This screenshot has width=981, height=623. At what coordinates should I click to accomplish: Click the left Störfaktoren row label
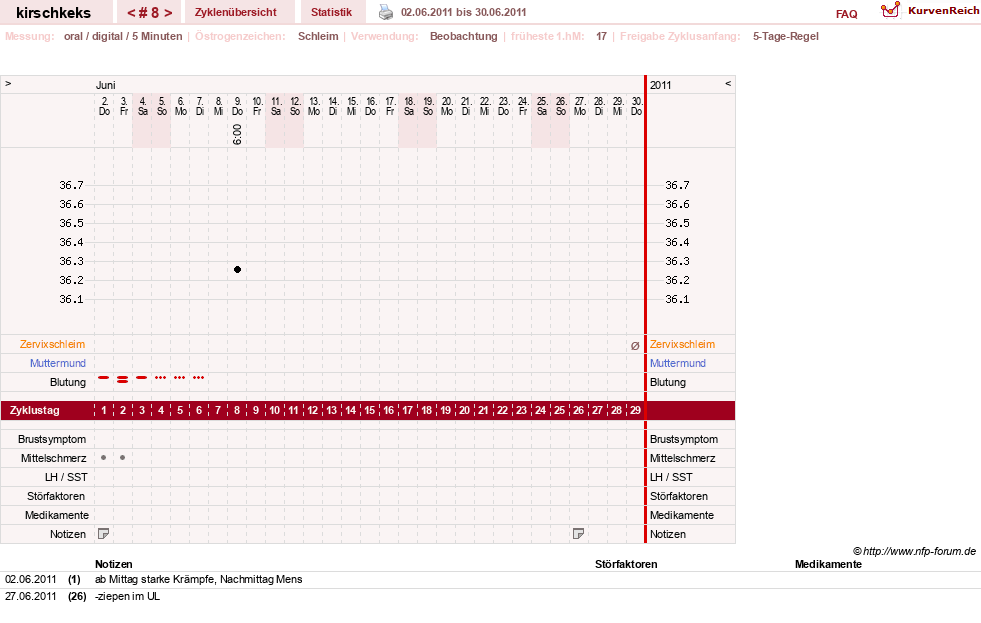(x=56, y=496)
